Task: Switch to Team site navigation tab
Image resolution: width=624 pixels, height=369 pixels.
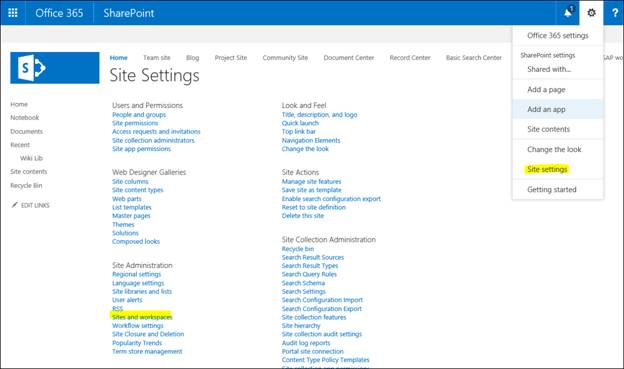Action: [x=157, y=58]
